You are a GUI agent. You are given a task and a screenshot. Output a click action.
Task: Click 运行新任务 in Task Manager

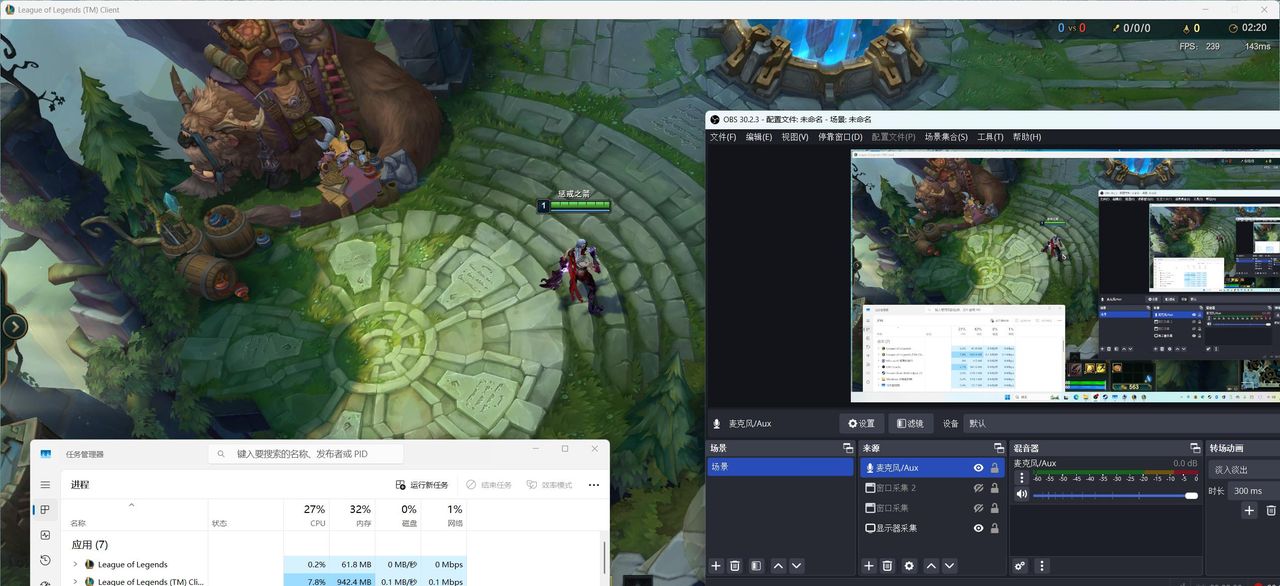422,485
